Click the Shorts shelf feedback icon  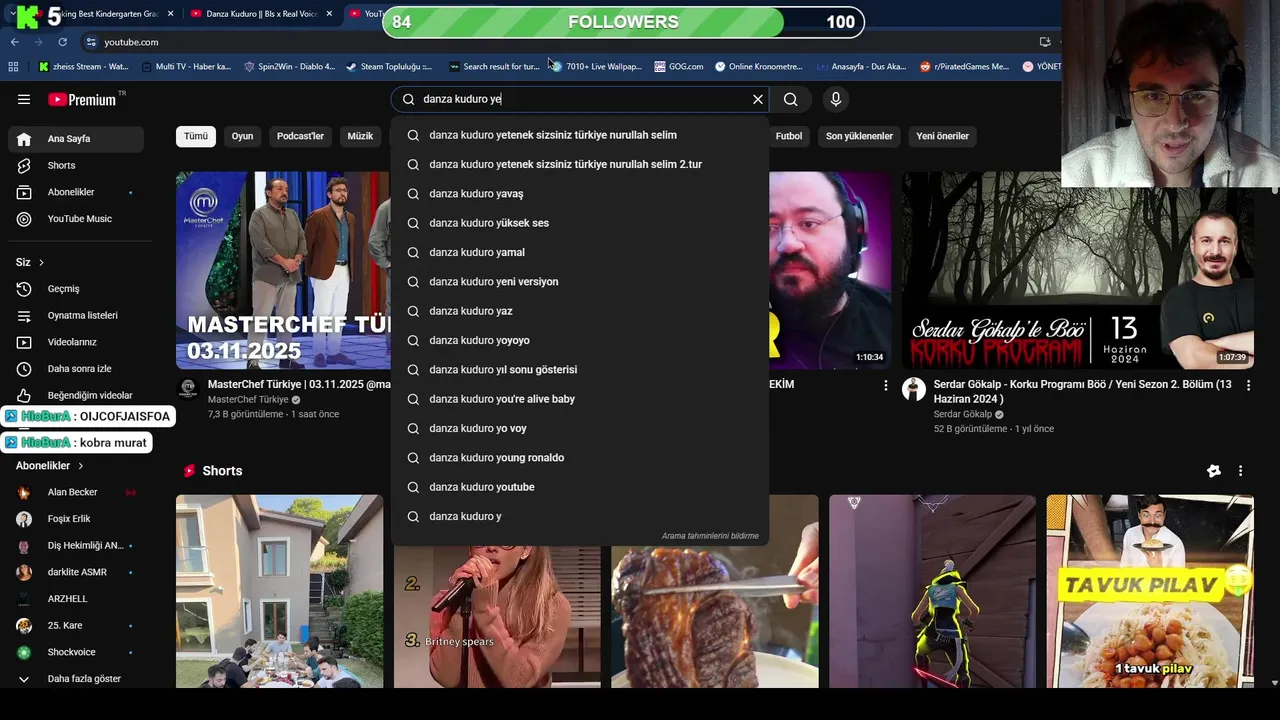tap(1214, 471)
